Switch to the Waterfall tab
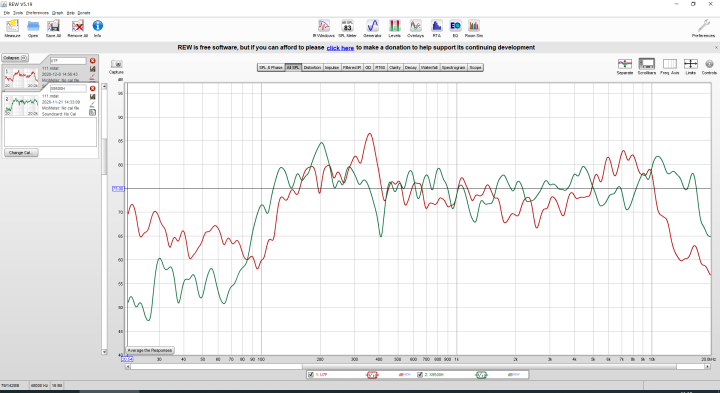 coord(429,67)
